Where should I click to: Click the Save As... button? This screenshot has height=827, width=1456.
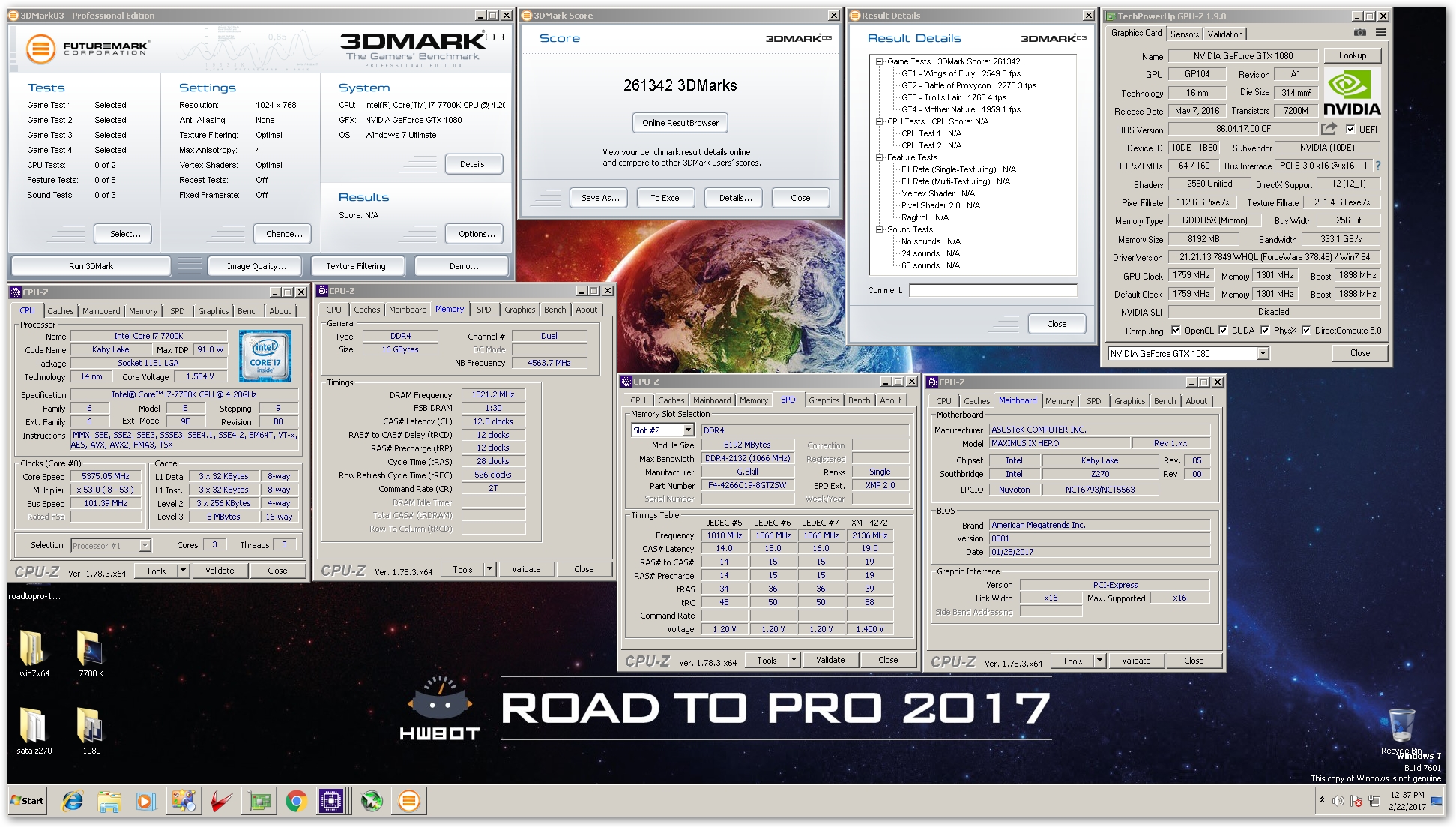[600, 198]
